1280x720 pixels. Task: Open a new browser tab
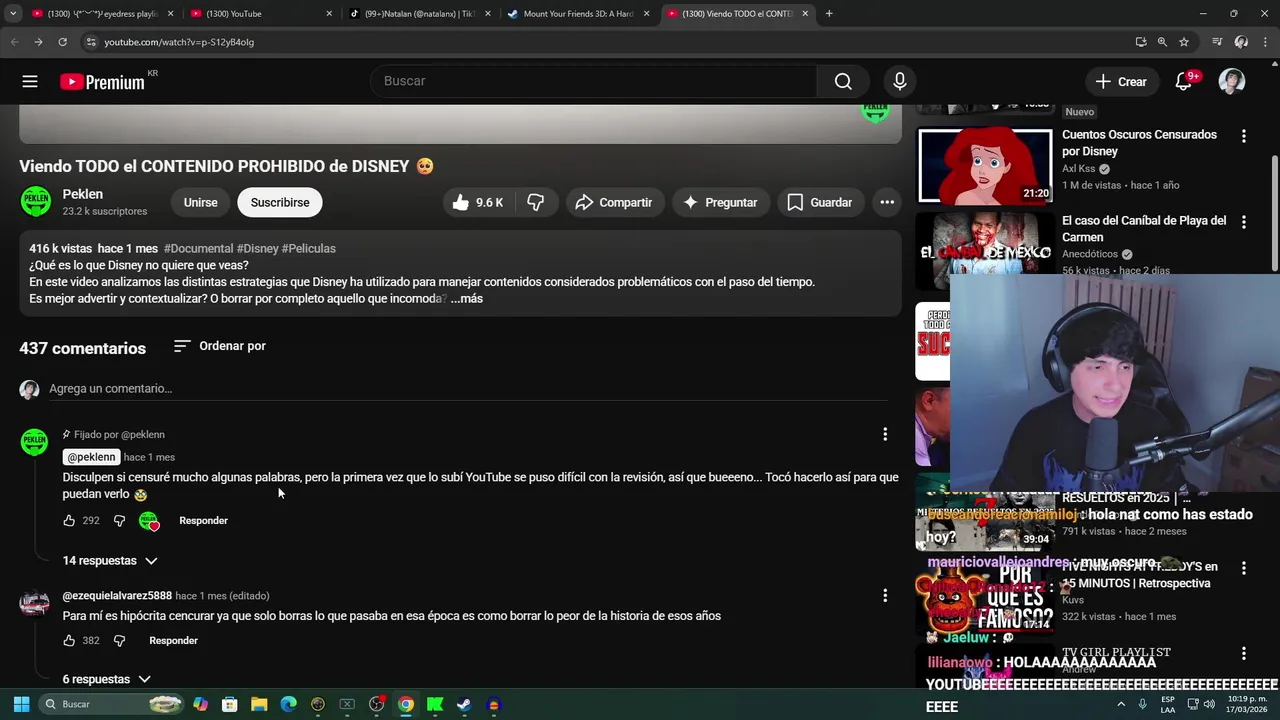click(x=829, y=14)
